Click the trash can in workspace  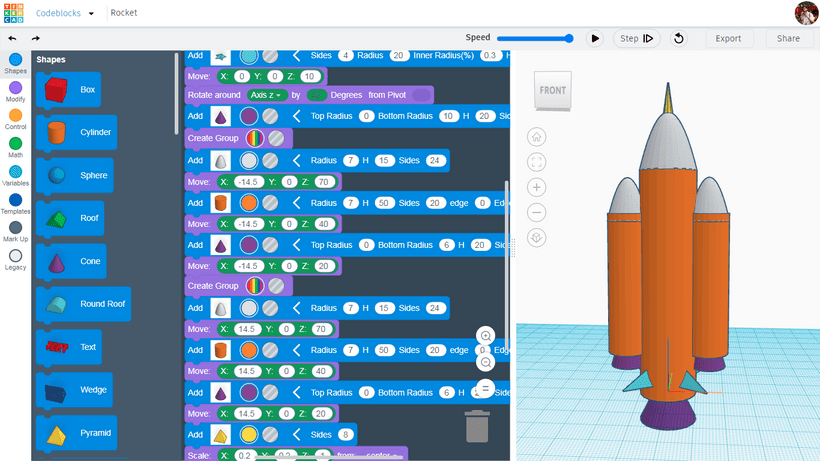[477, 426]
